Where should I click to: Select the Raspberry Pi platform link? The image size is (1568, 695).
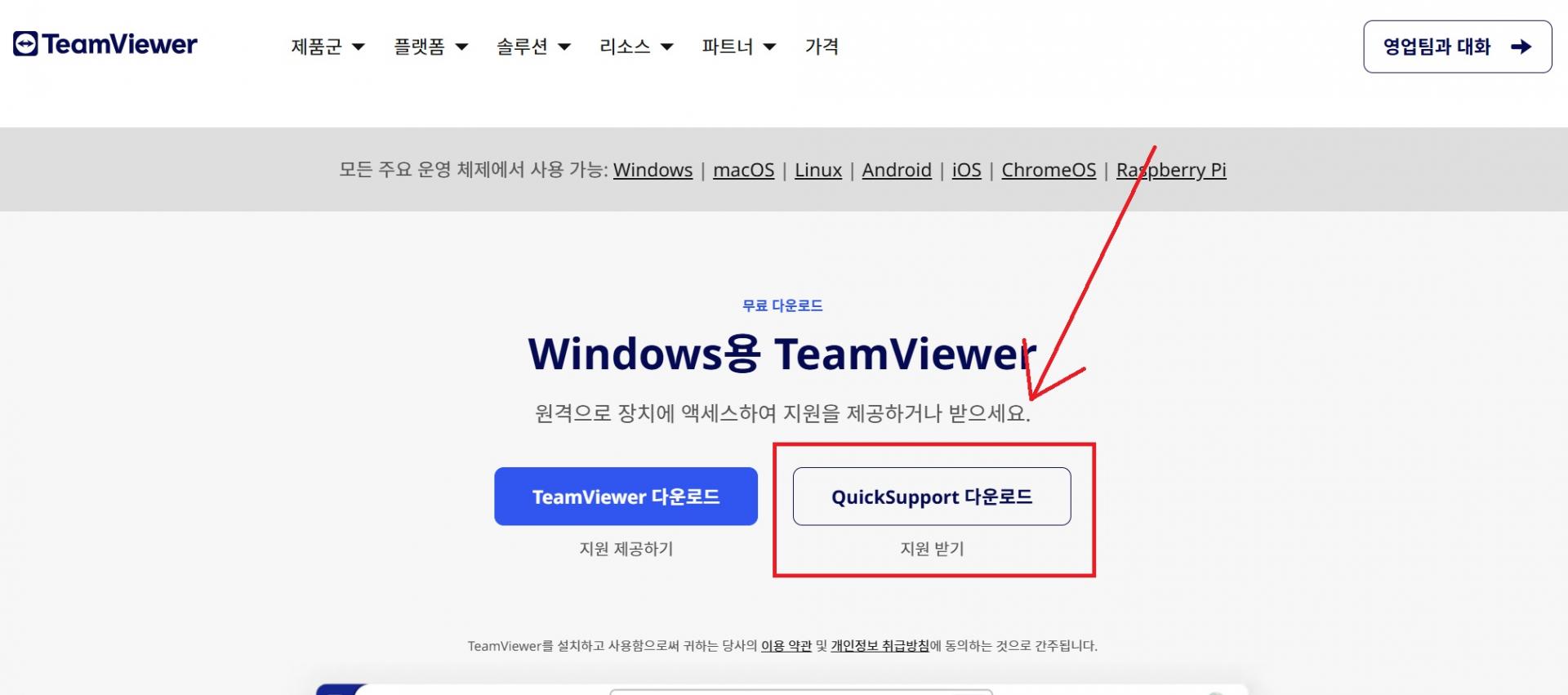pos(1171,170)
